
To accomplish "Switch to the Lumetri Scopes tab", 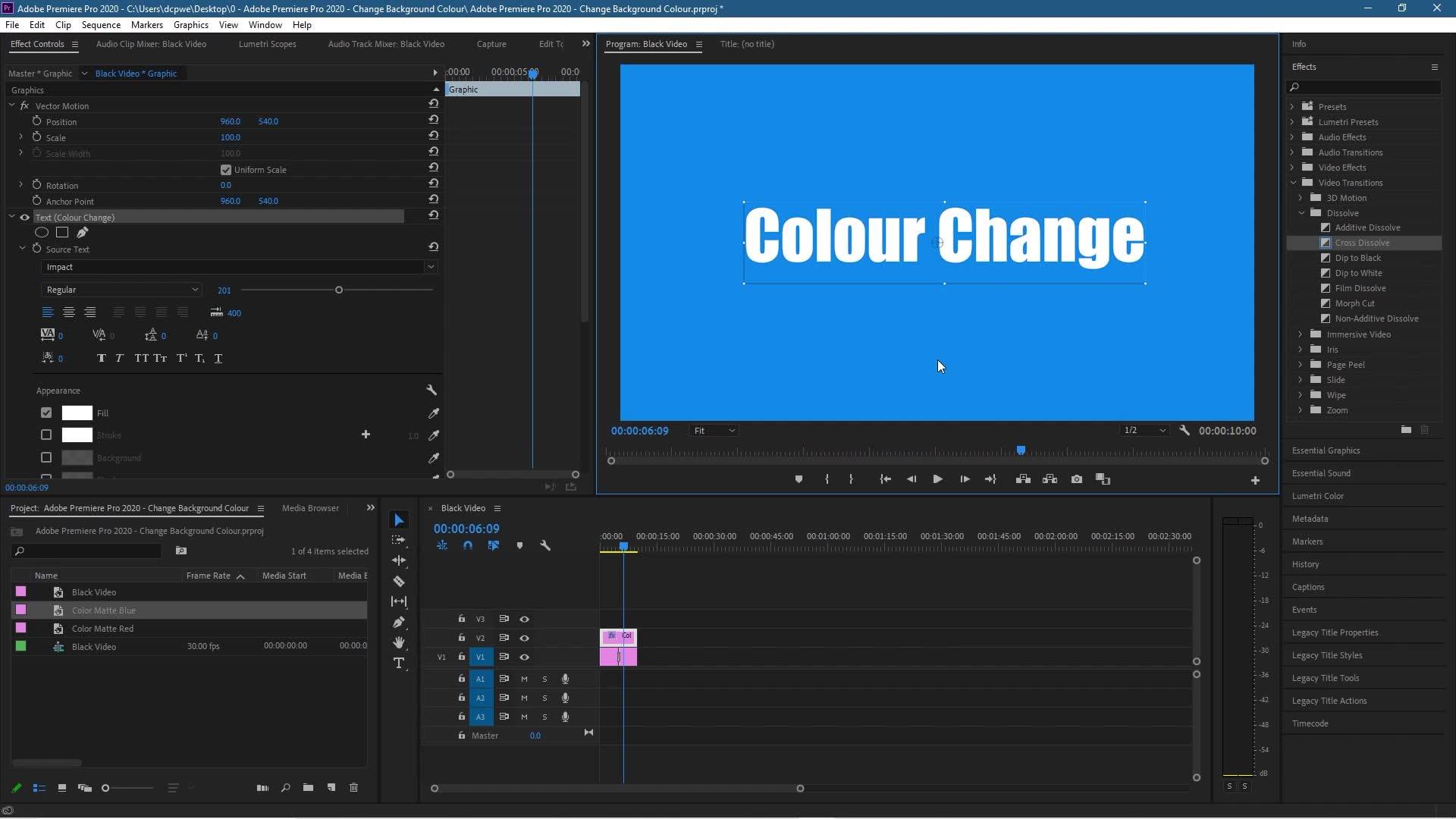I will tap(267, 44).
